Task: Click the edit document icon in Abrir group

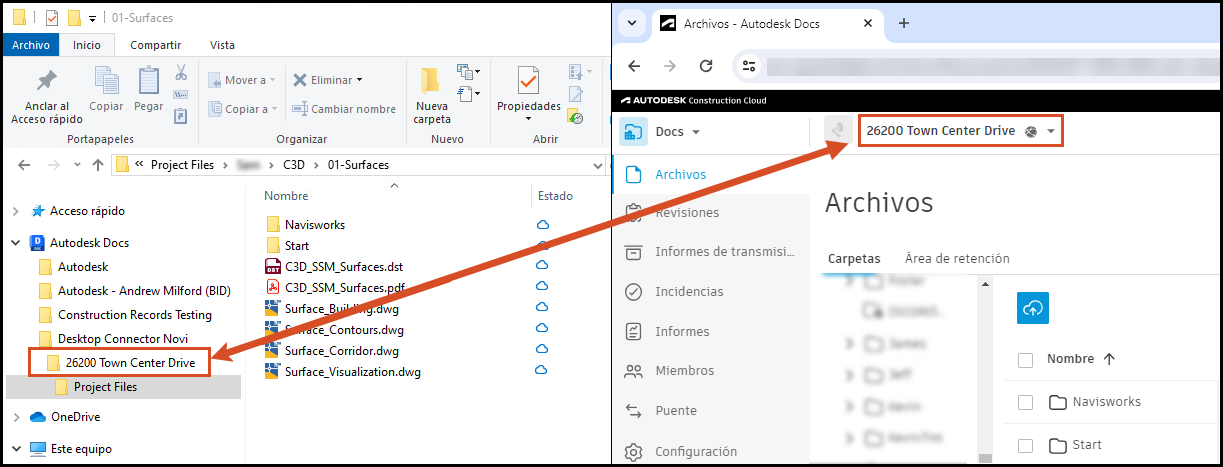Action: pyautogui.click(x=575, y=94)
